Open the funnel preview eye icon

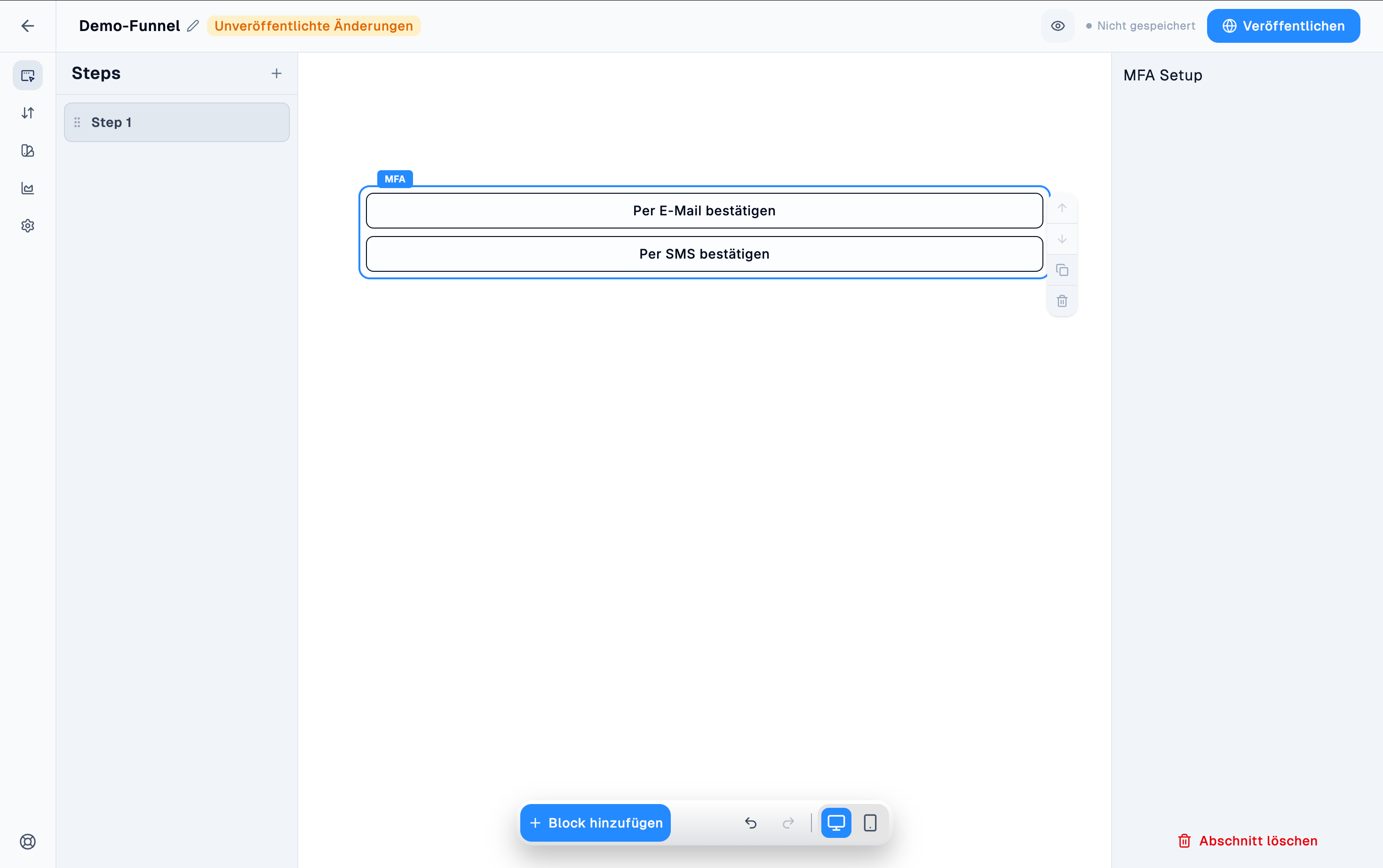pyautogui.click(x=1057, y=26)
